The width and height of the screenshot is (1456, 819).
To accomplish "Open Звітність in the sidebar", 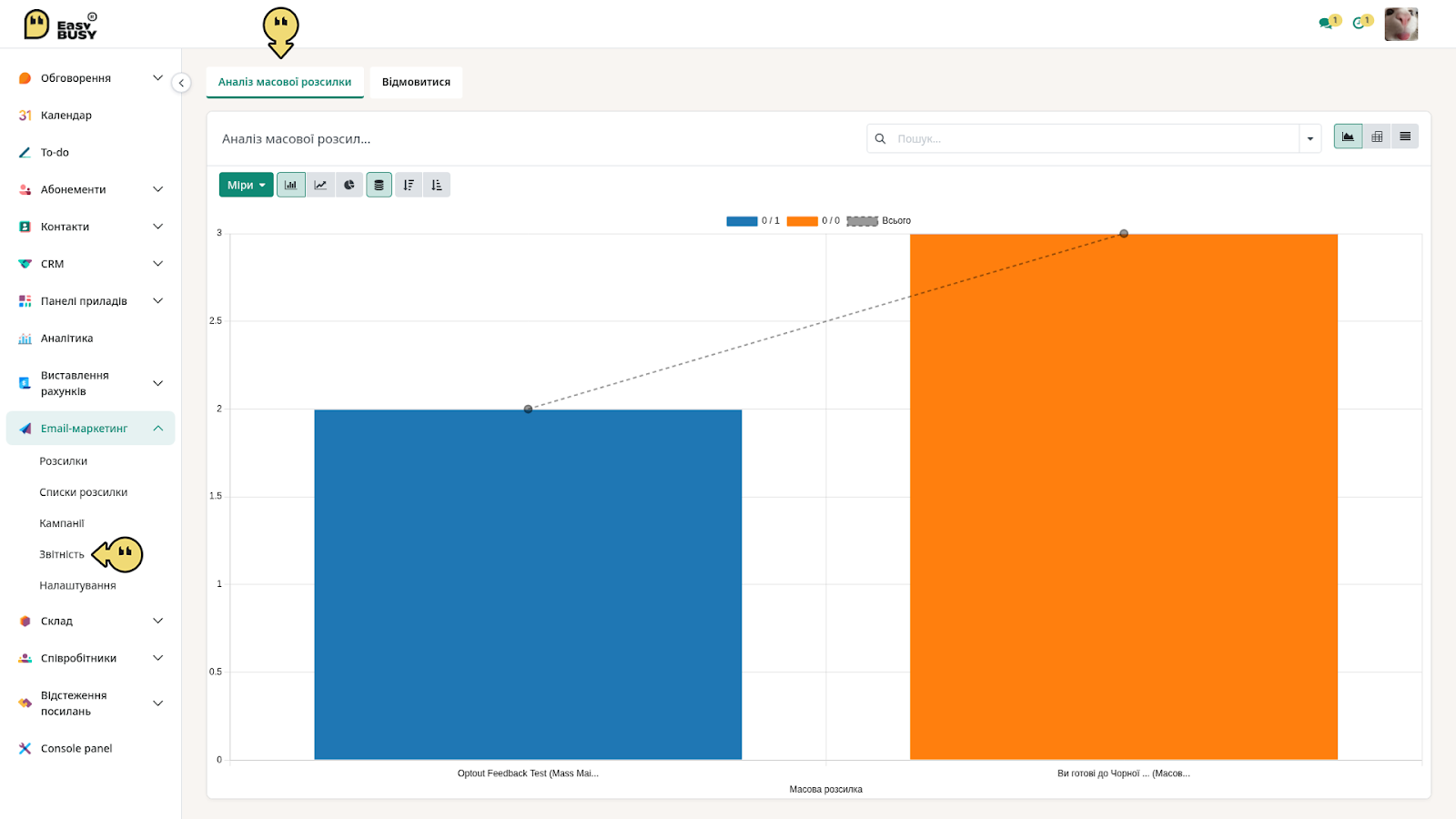I will tap(62, 554).
